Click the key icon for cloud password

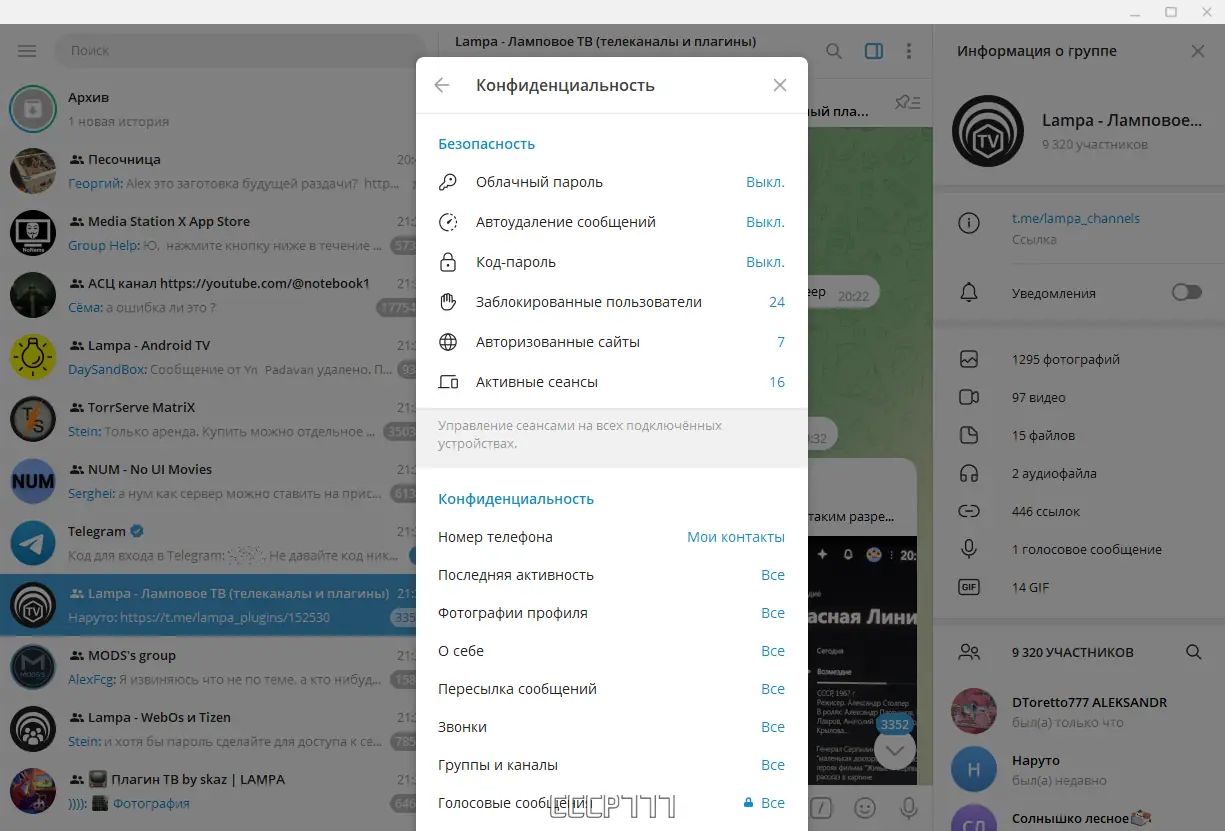point(448,182)
